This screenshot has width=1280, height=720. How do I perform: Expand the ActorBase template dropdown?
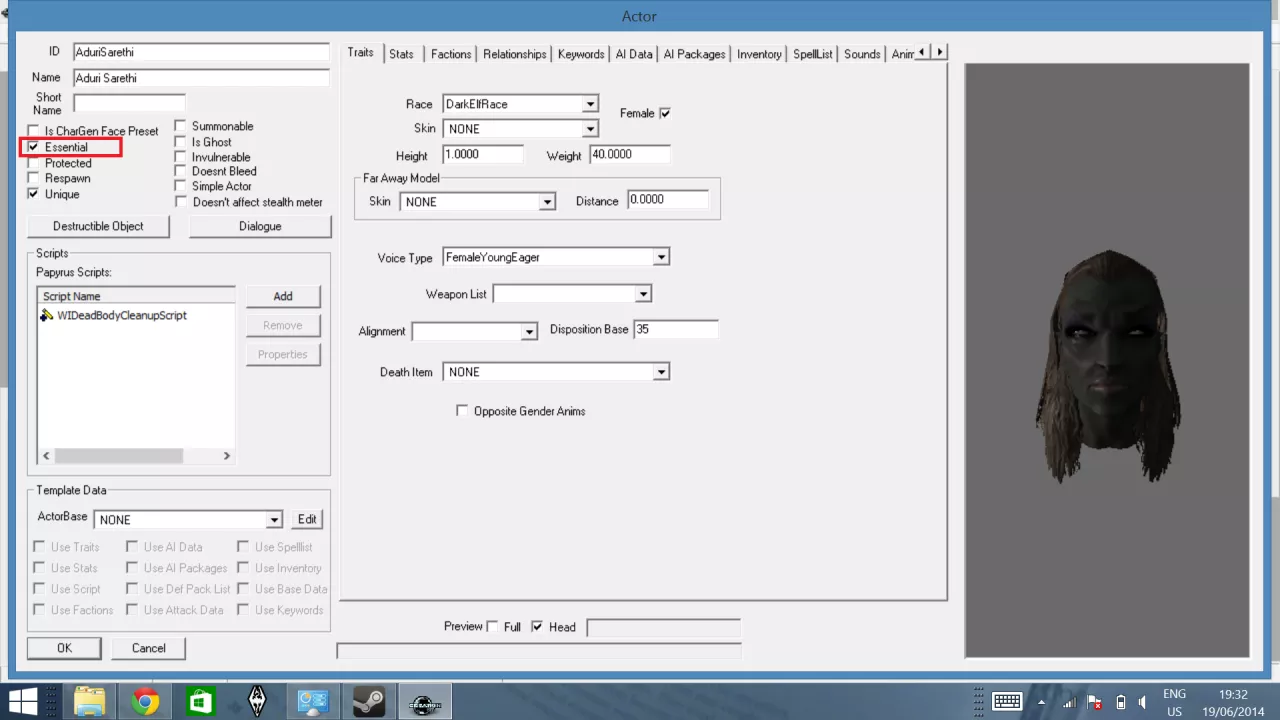click(x=275, y=520)
